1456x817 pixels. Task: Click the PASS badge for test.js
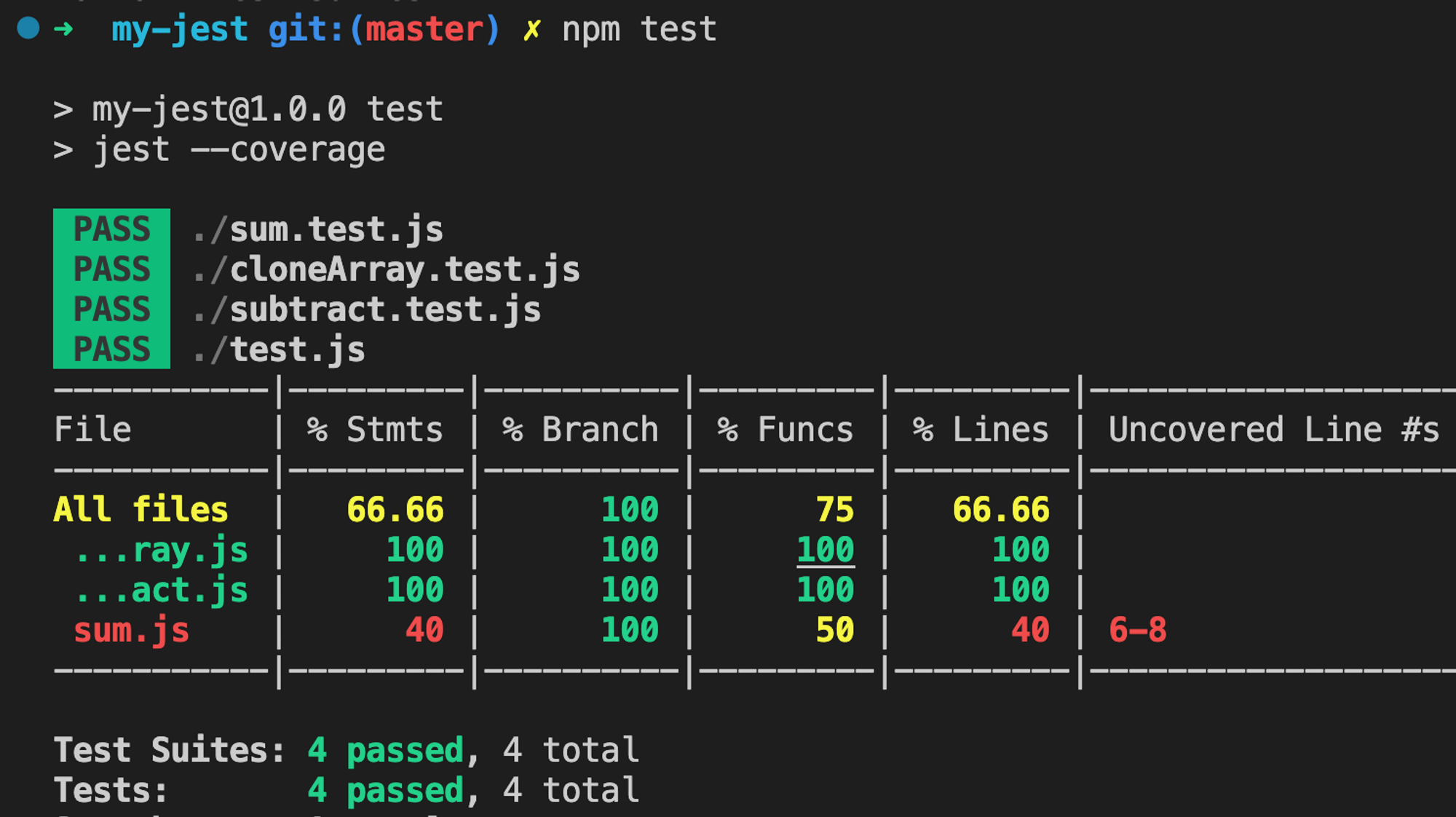(111, 350)
